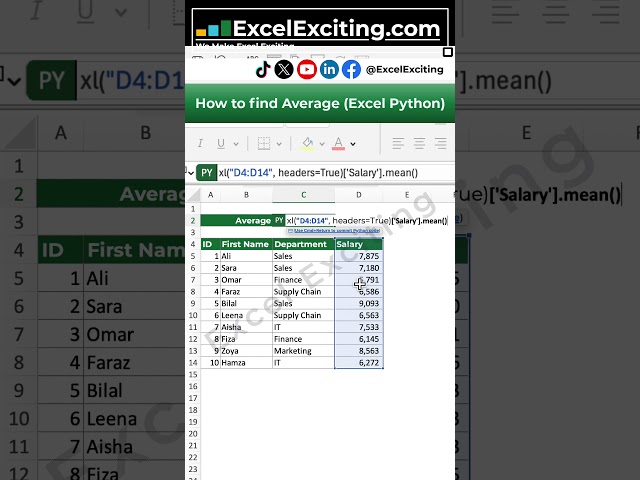Select the salary cell 7,180
Image resolution: width=640 pixels, height=480 pixels.
pyautogui.click(x=359, y=268)
